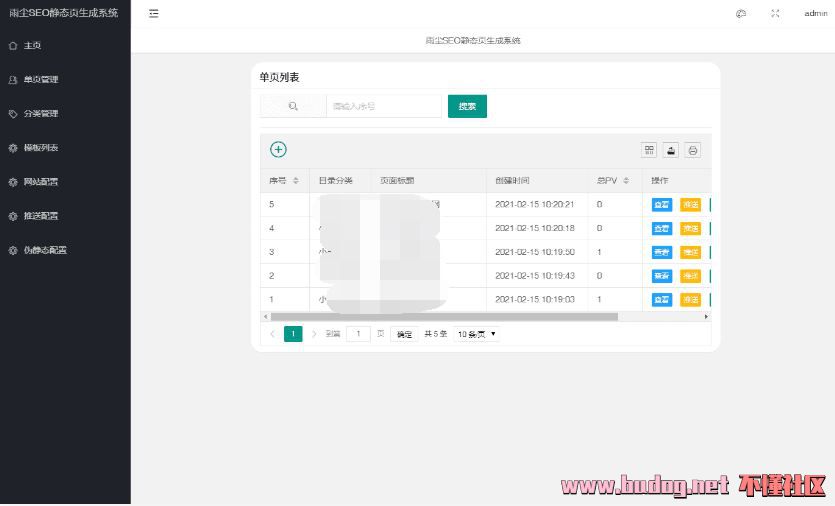Open the column filter grid icon

coord(649,150)
